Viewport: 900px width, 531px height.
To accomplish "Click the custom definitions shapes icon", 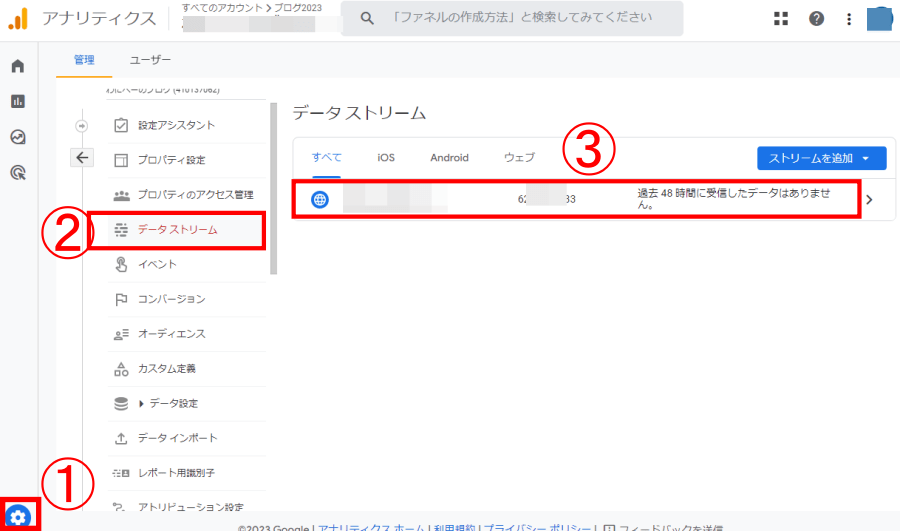I will [121, 369].
